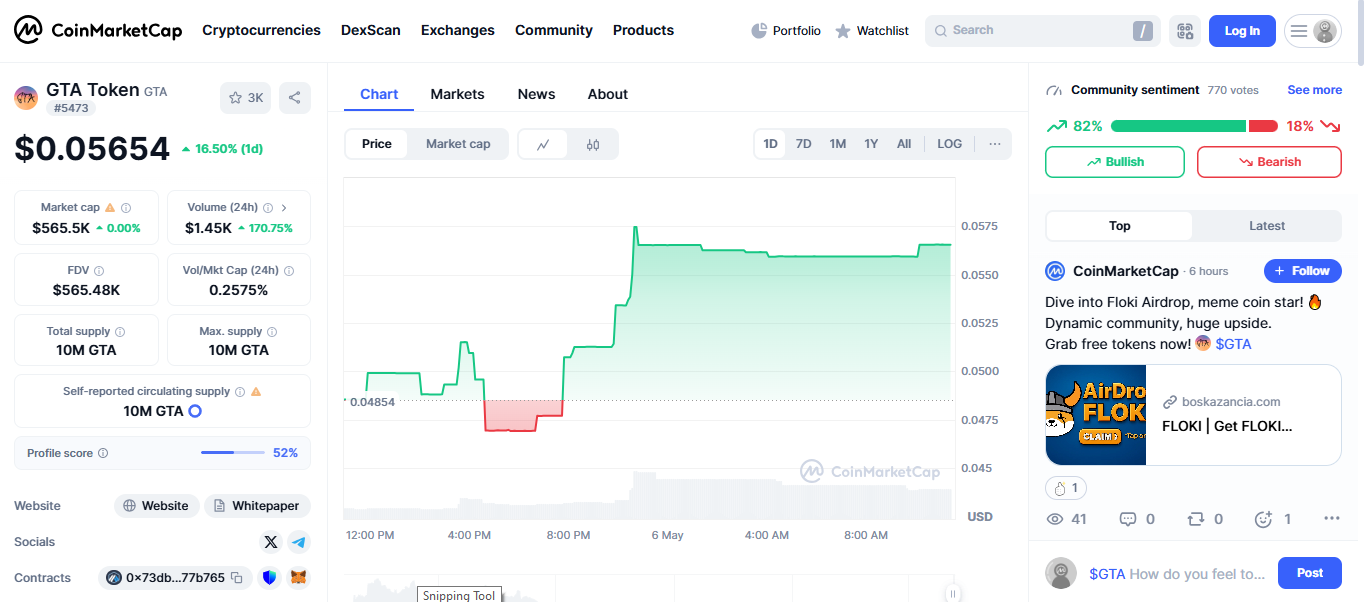This screenshot has height=602, width=1364.
Task: Click the Max. supply info icon
Action: 272,332
